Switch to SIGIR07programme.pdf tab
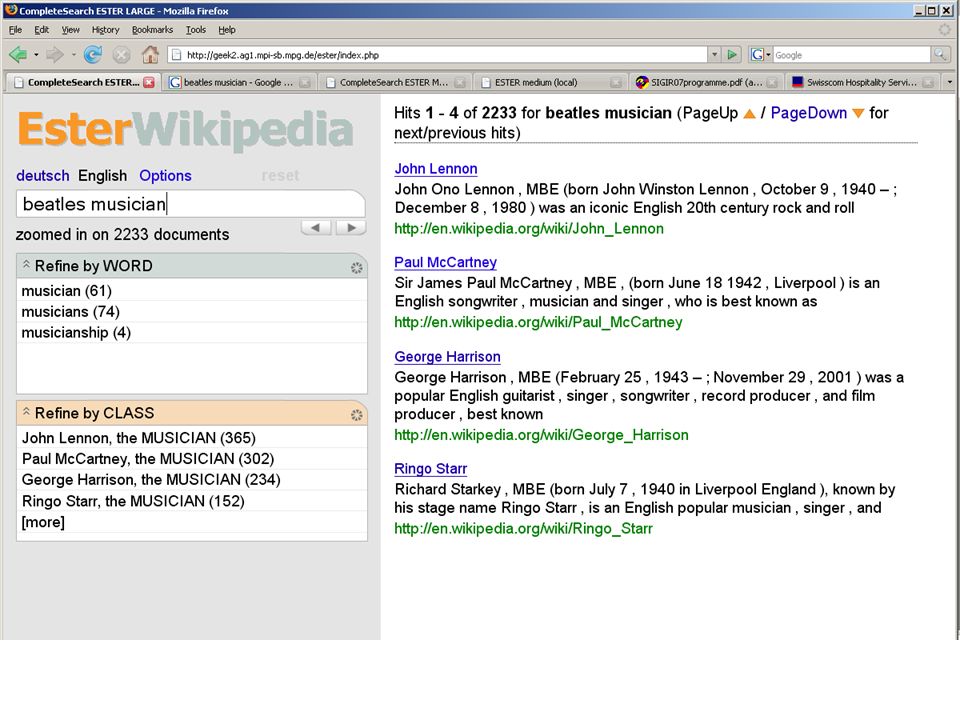This screenshot has height=720, width=960. (x=707, y=82)
